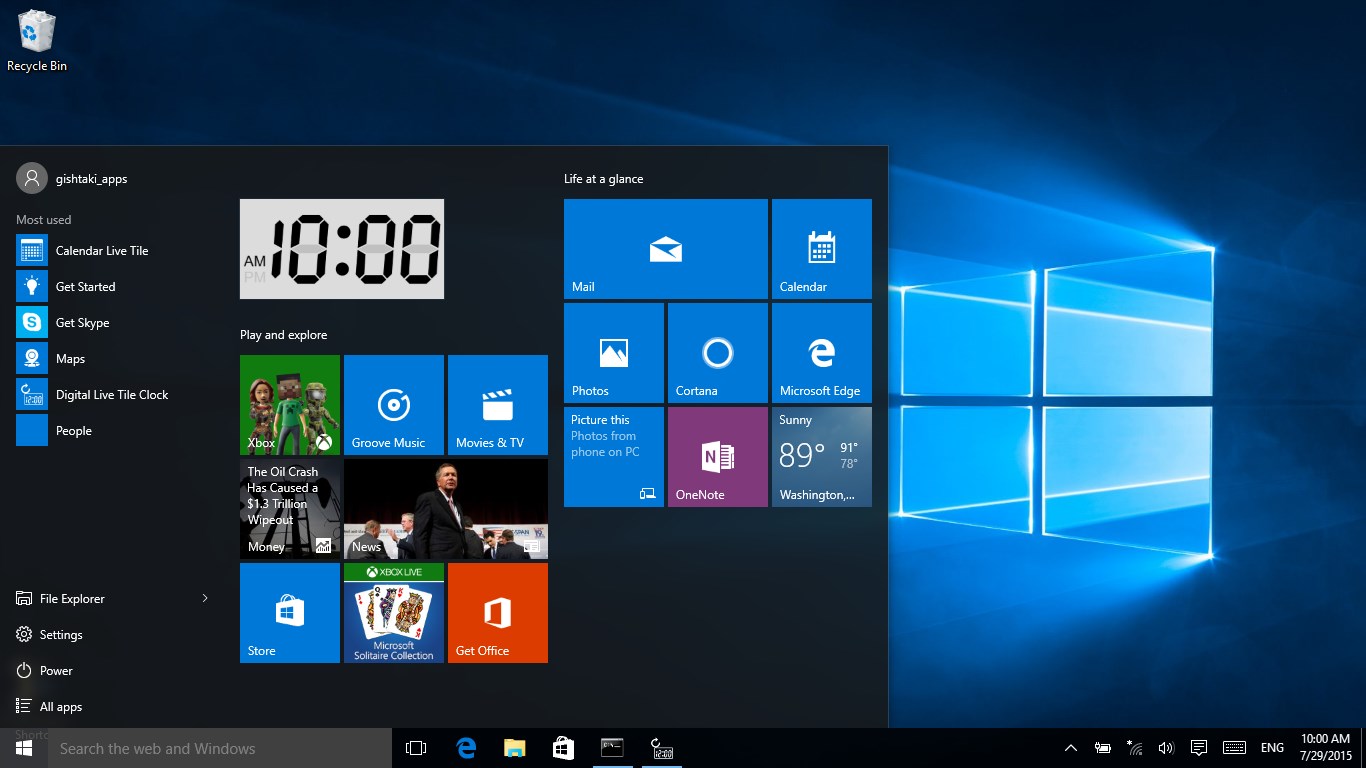Select Get Started from Most used
This screenshot has height=768, width=1366.
point(86,286)
